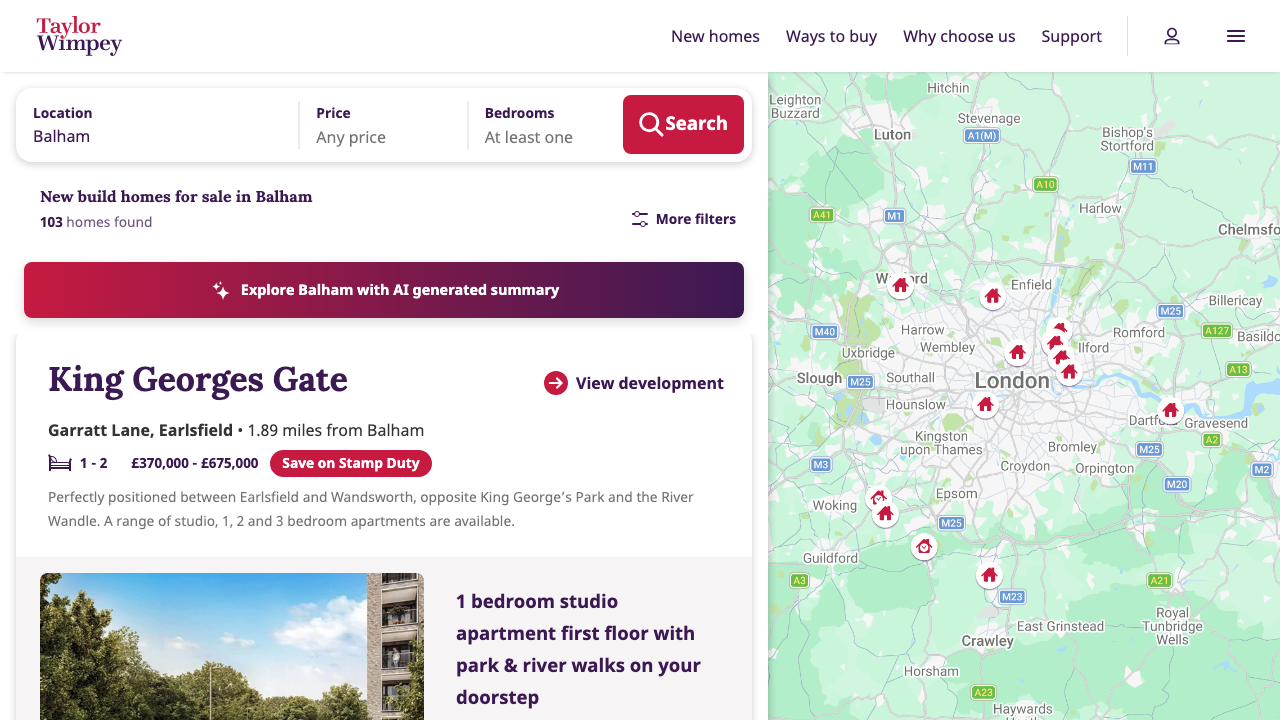Open the Bedrooms At least one dropdown
This screenshot has width=1280, height=720.
[528, 137]
